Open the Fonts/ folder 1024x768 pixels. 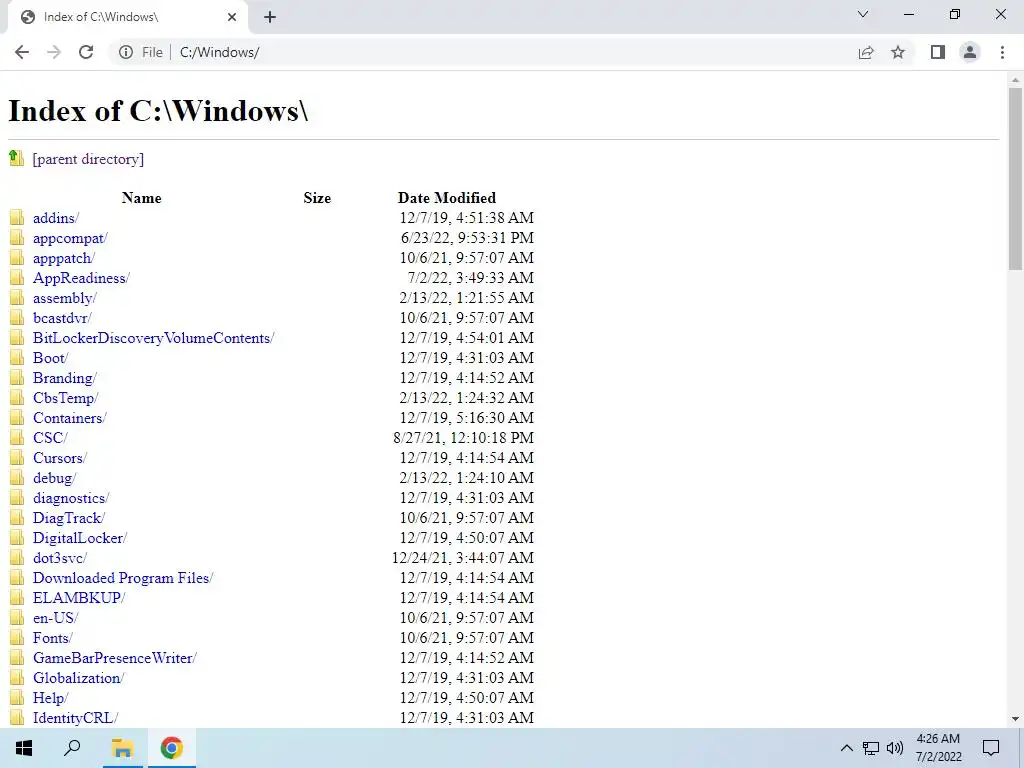pyautogui.click(x=52, y=638)
